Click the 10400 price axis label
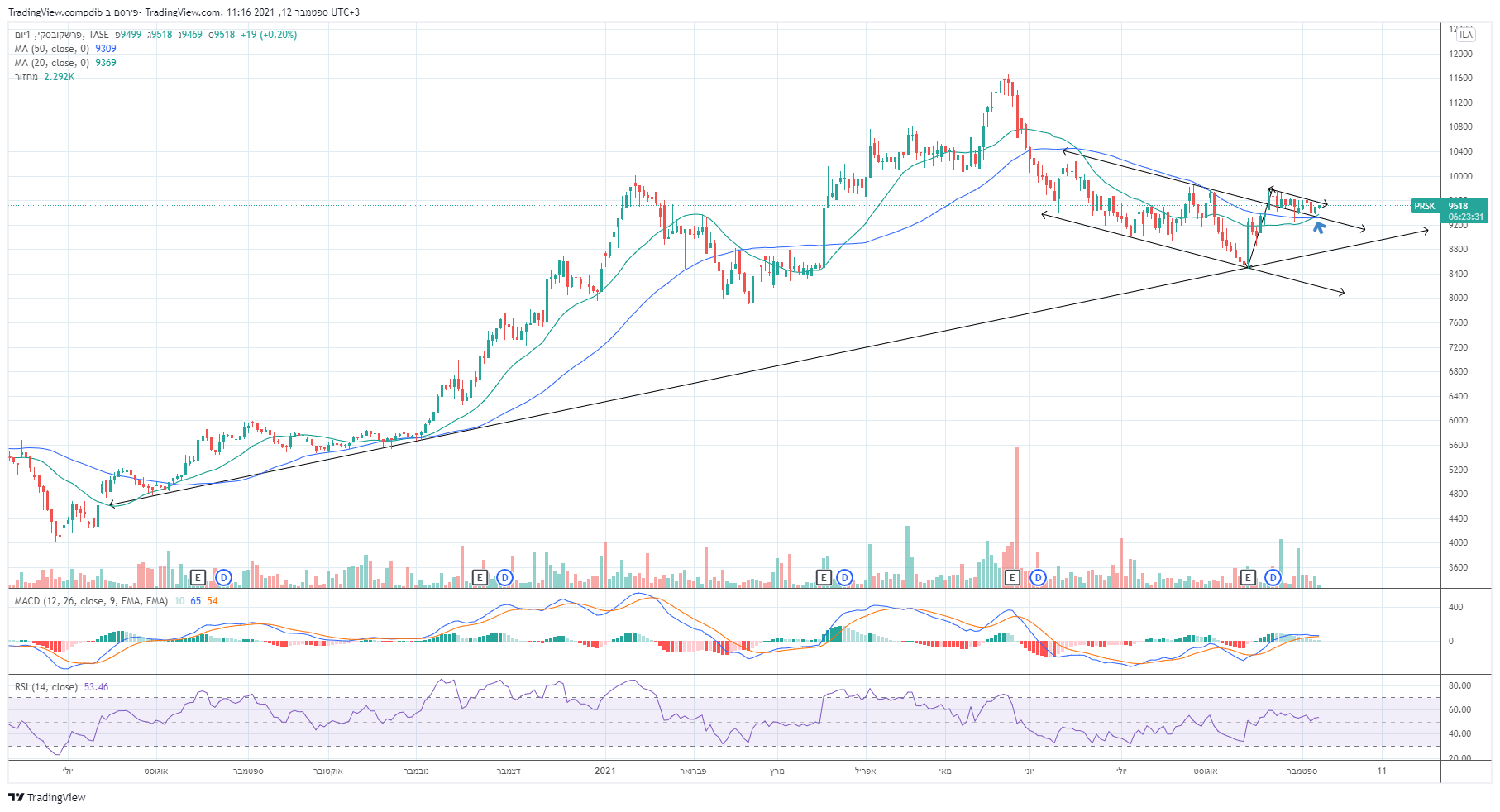 tap(1460, 151)
